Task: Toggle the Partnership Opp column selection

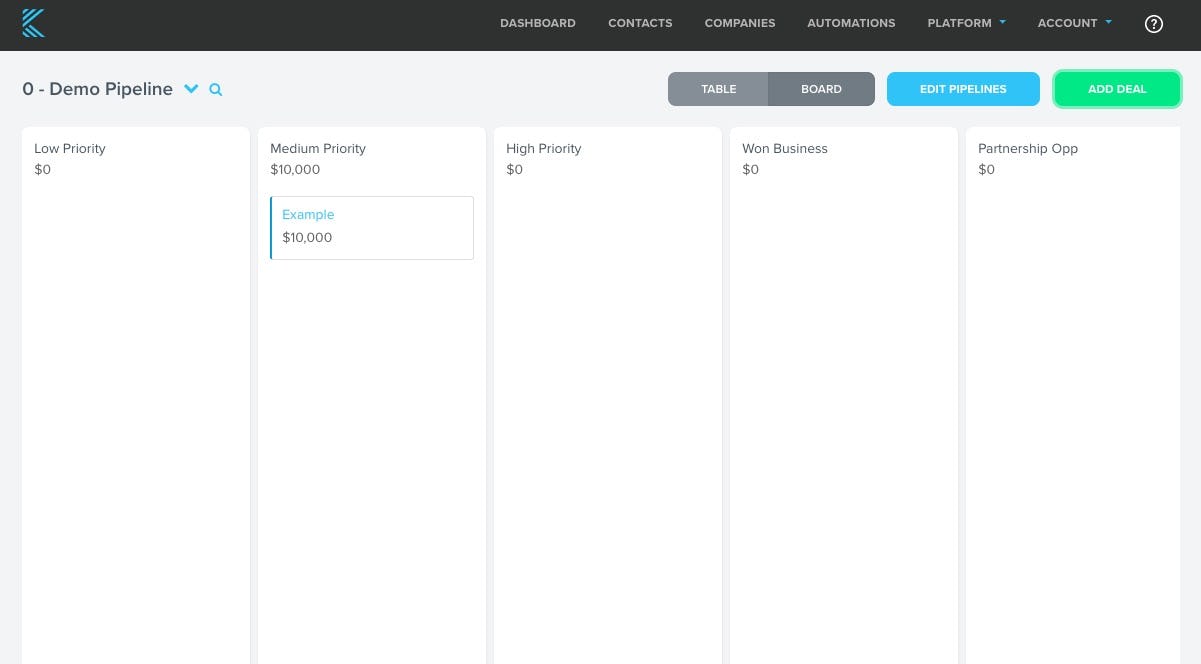Action: tap(1028, 148)
